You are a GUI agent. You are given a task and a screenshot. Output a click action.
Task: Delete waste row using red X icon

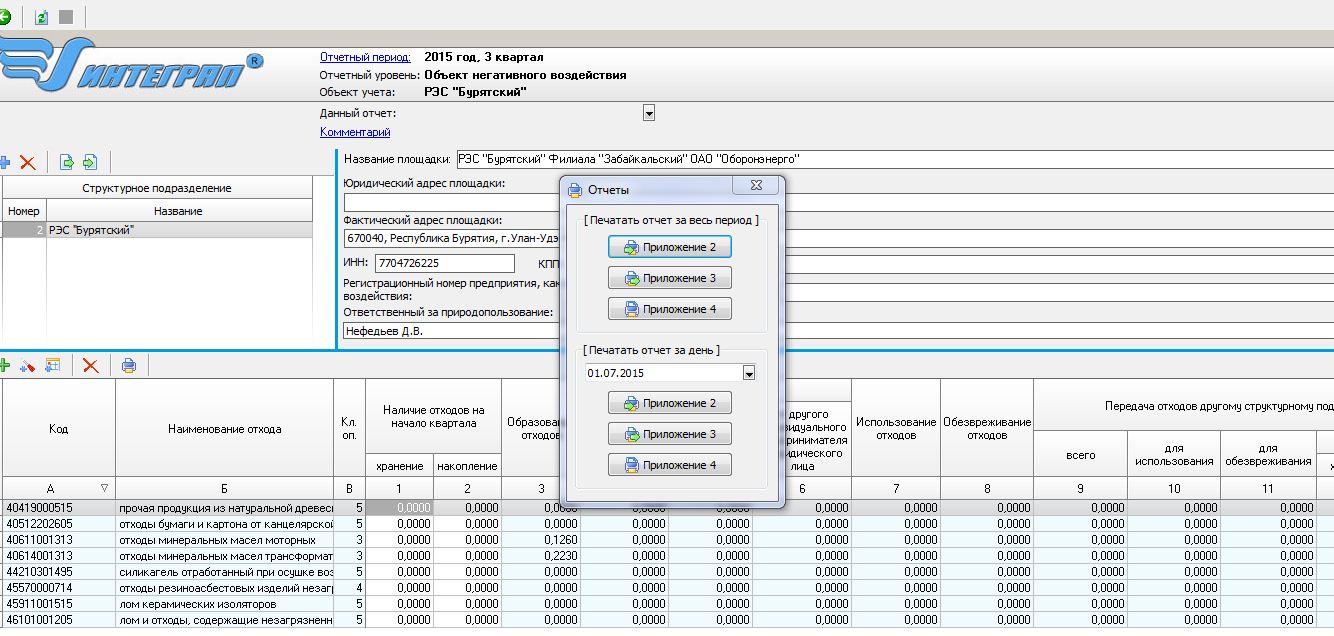tap(91, 366)
